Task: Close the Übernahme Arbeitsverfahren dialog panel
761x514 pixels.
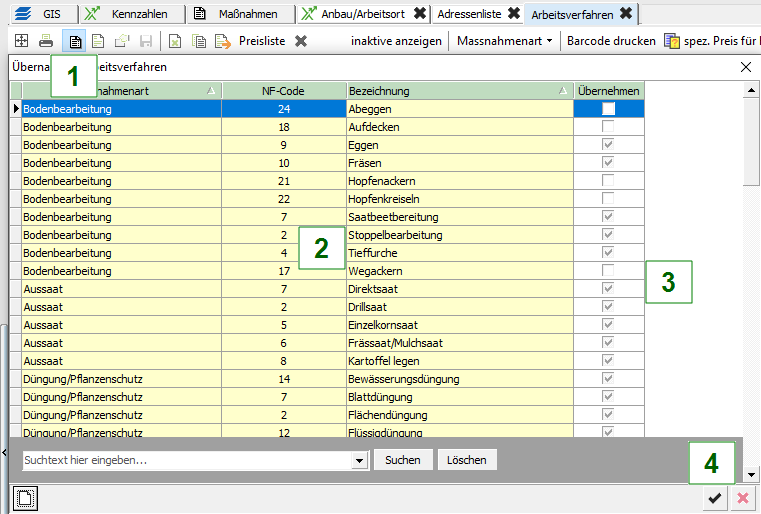Action: [x=745, y=67]
